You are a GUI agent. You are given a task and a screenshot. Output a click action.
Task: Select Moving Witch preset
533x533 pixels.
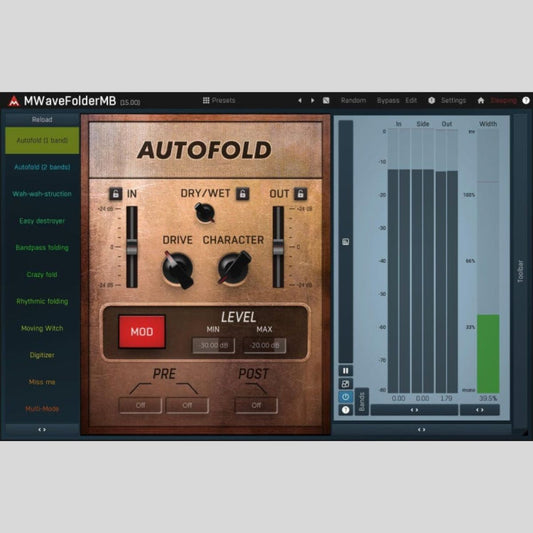coord(42,328)
